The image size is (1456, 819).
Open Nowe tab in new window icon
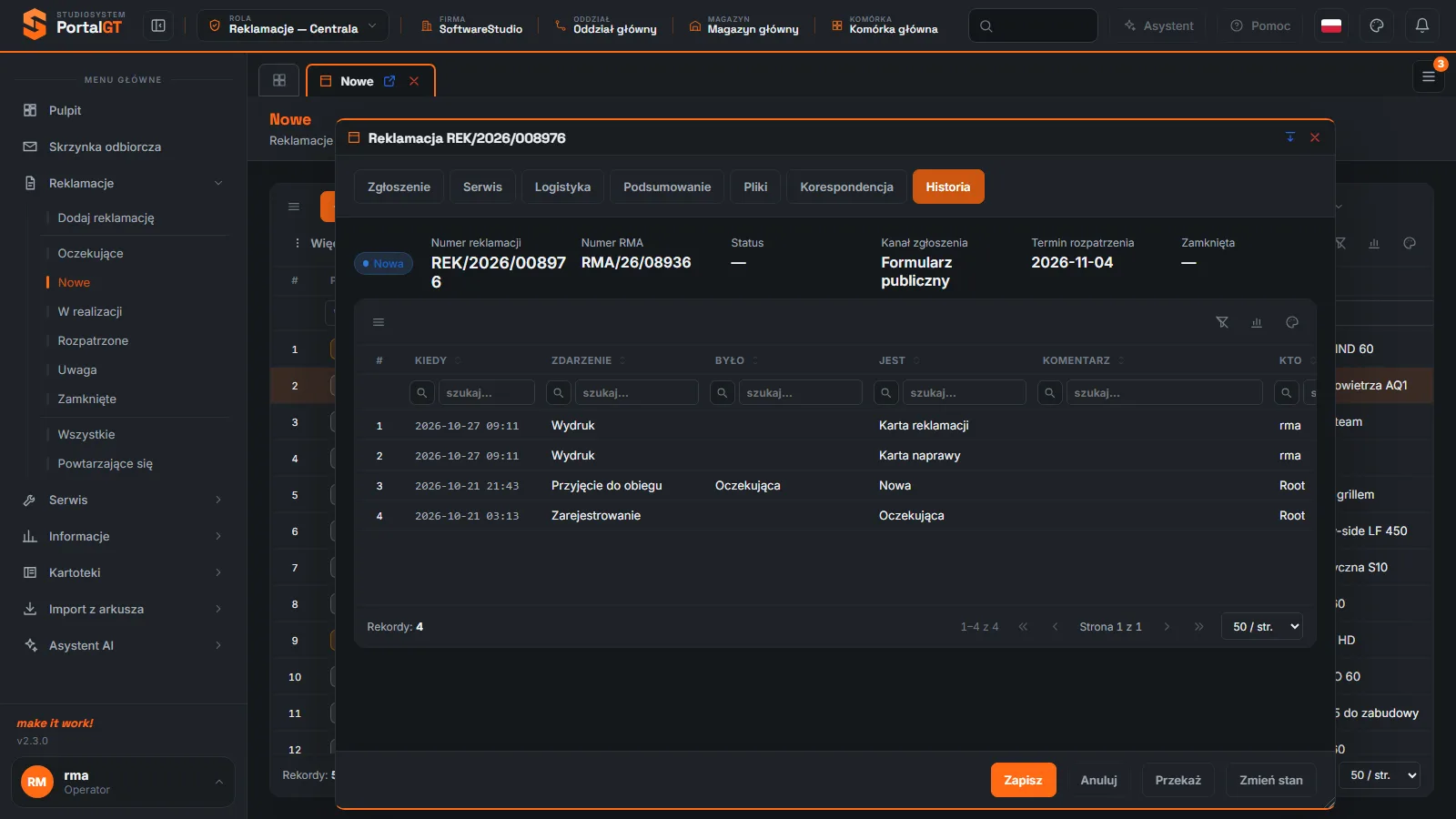click(x=389, y=81)
